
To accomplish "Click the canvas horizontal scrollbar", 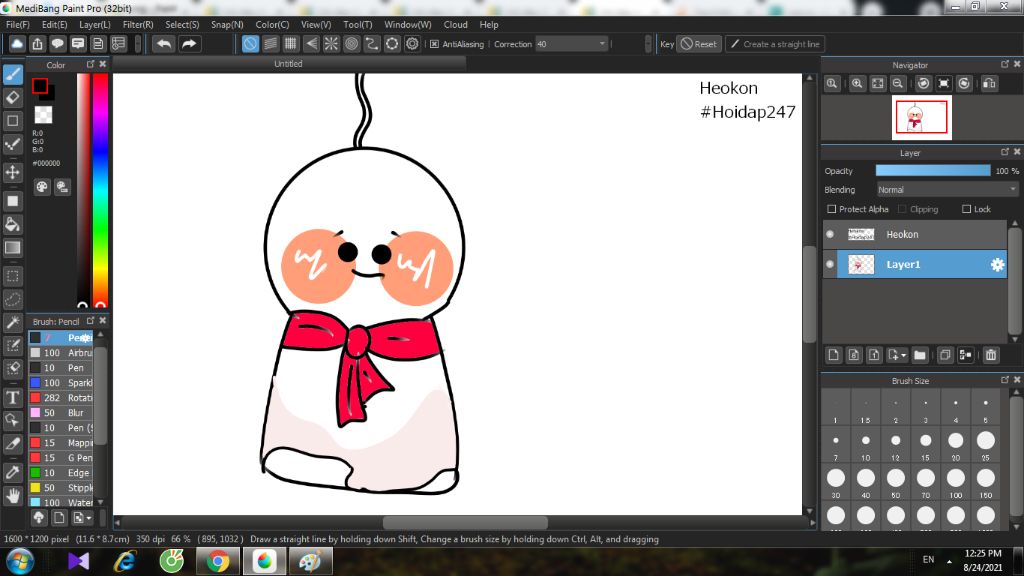I will [465, 522].
